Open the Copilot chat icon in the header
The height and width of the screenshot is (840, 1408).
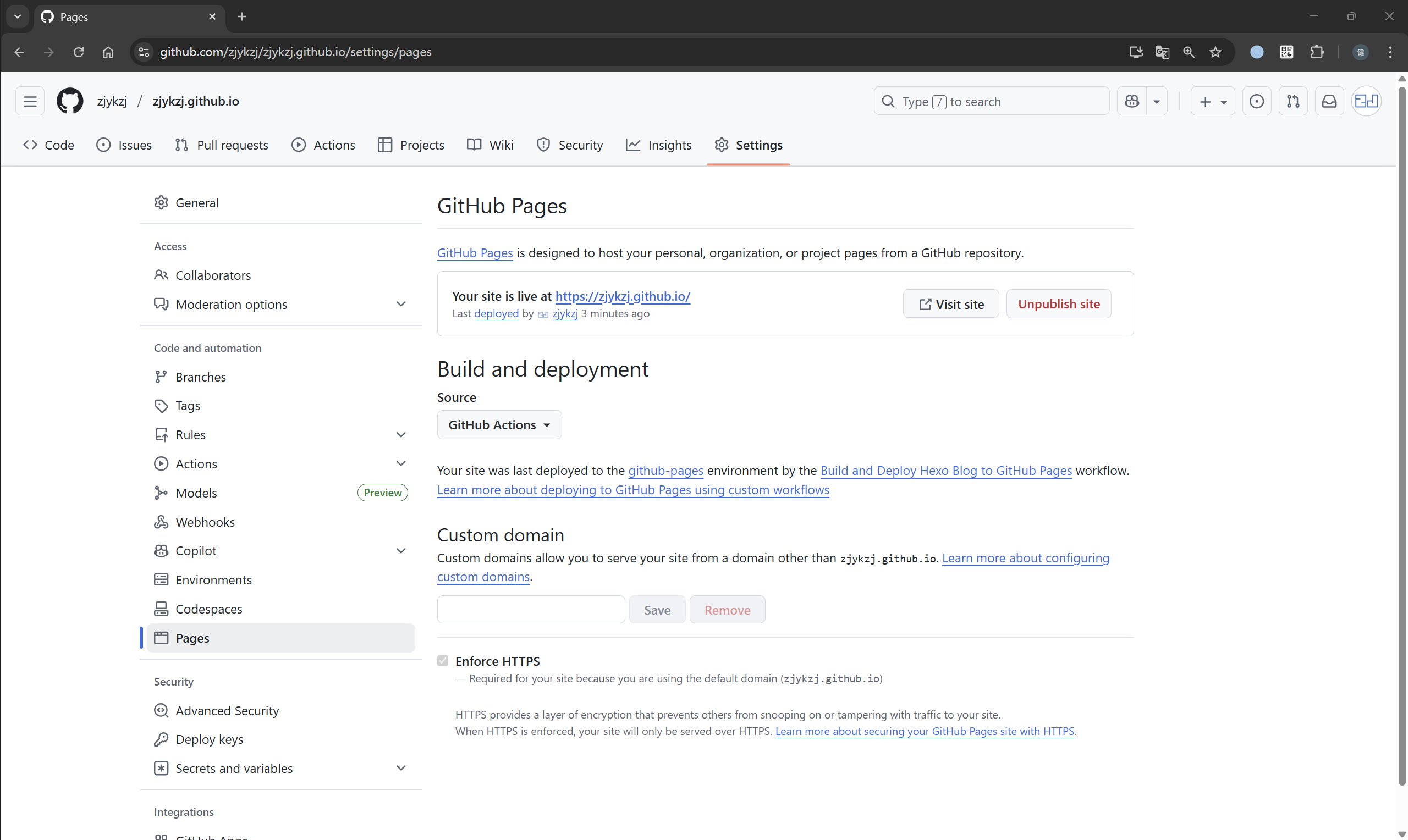click(1132, 101)
